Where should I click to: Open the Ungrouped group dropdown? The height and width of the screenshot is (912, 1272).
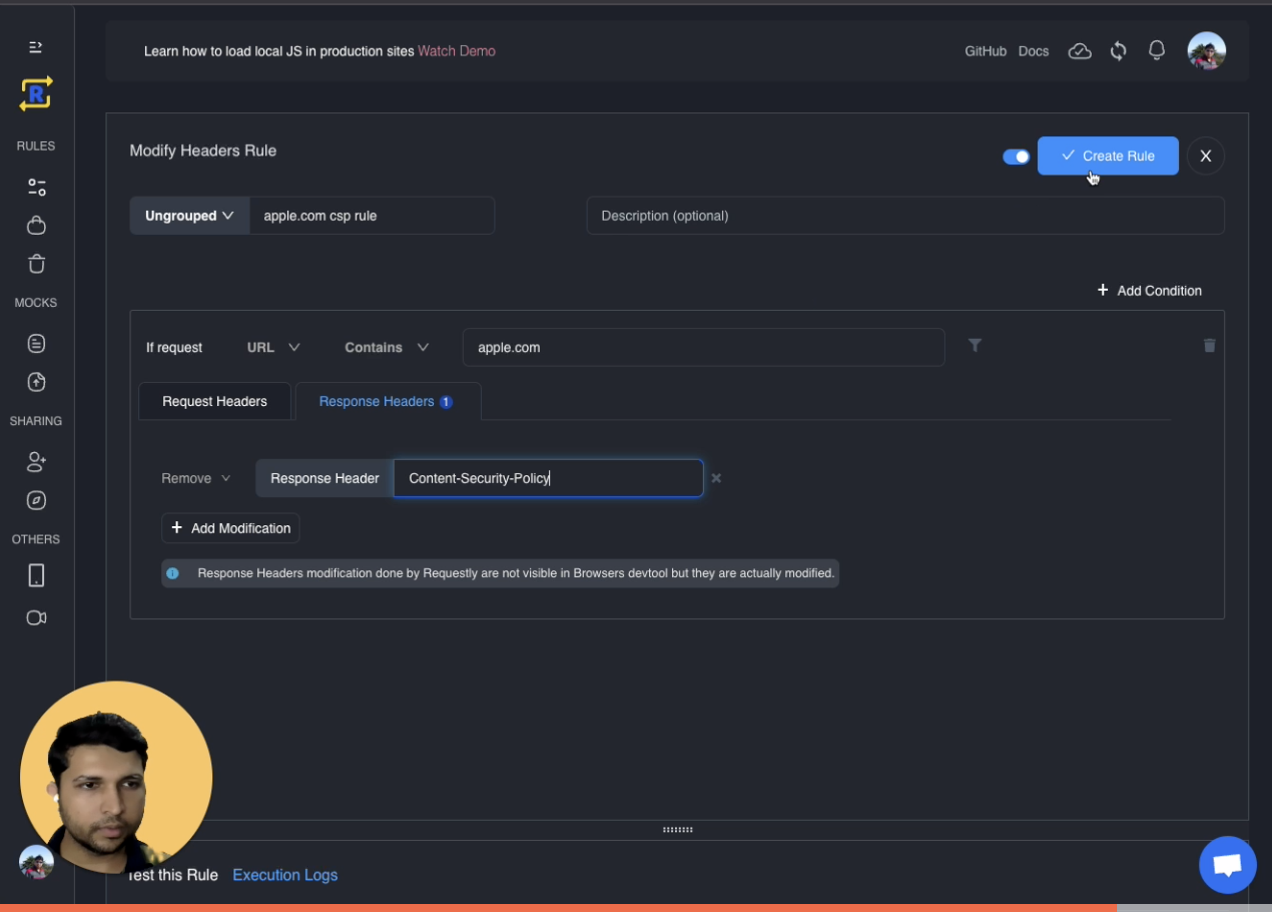[x=189, y=216]
